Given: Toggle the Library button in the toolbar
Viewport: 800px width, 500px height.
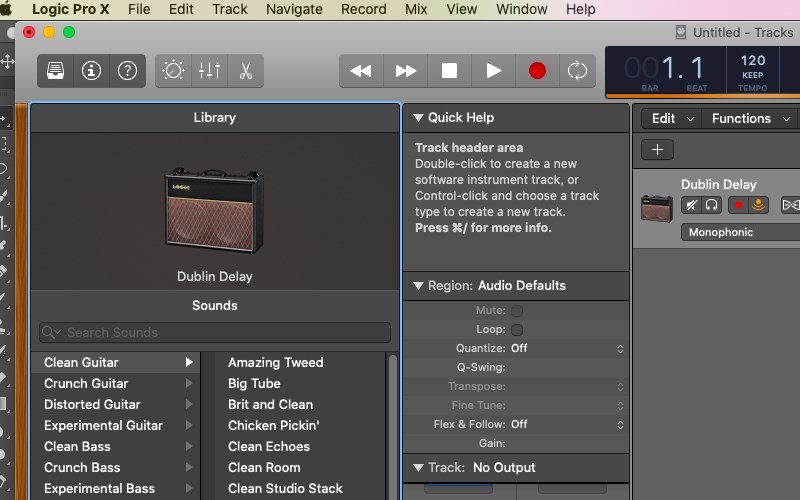Looking at the screenshot, I should coord(56,71).
